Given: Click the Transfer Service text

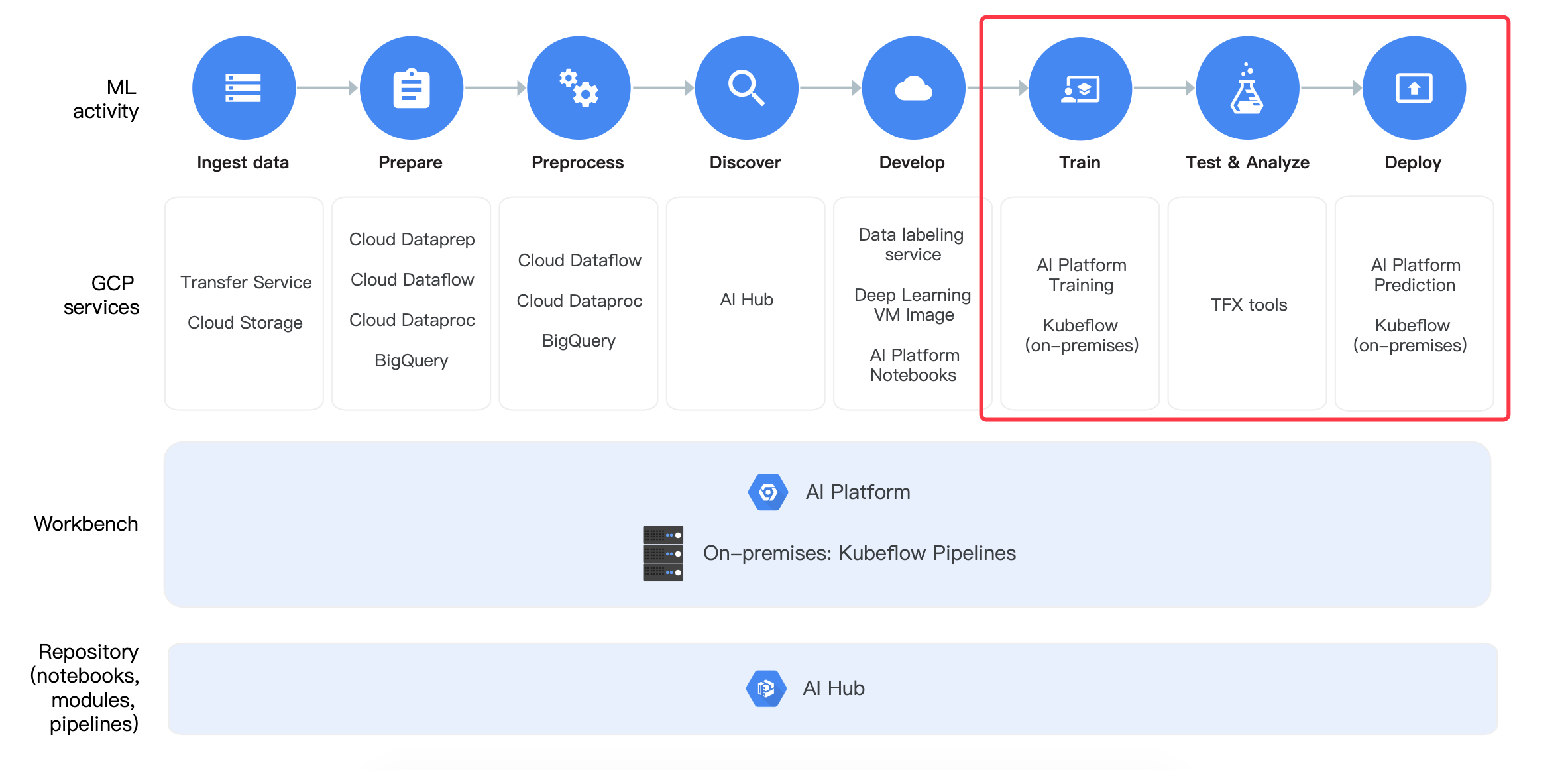Looking at the screenshot, I should [246, 282].
